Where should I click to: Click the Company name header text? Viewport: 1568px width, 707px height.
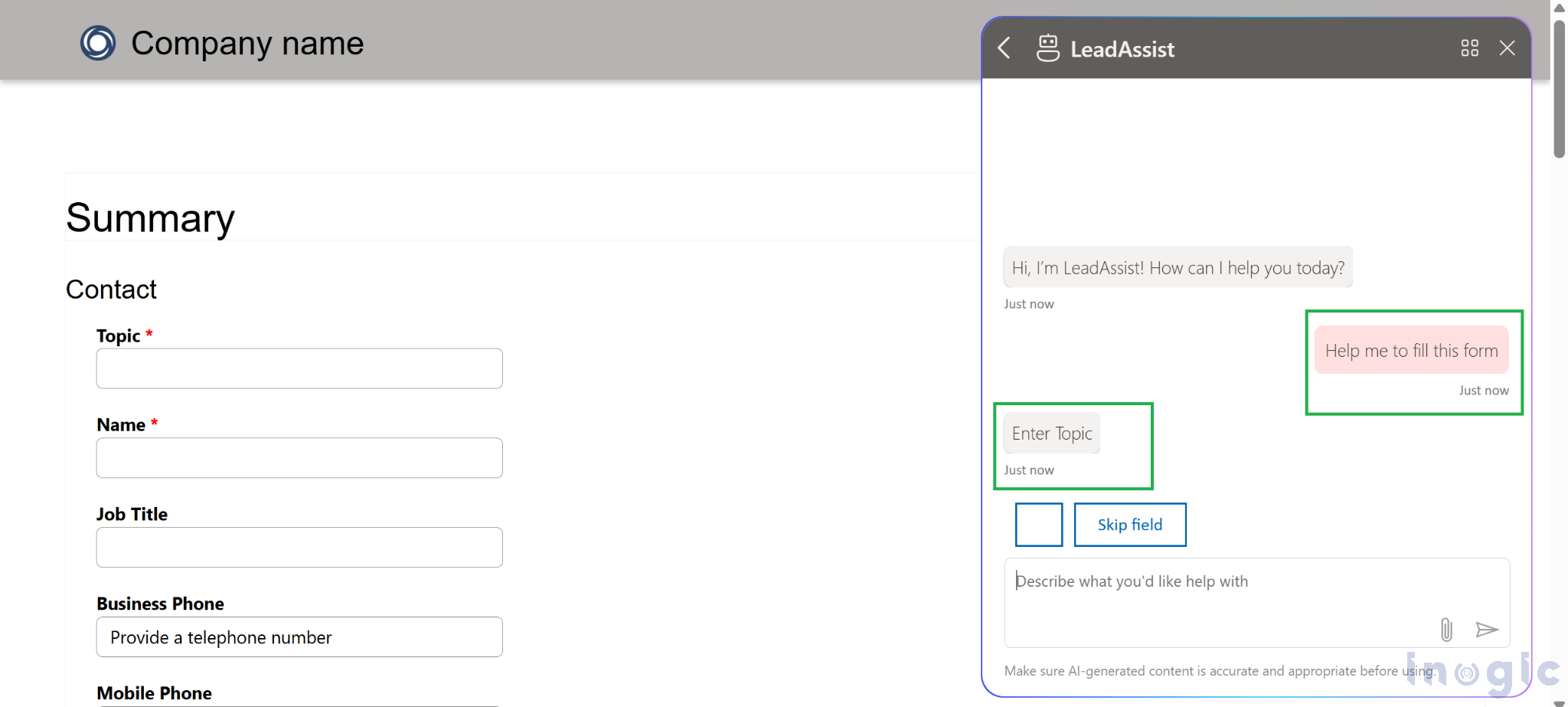(247, 44)
